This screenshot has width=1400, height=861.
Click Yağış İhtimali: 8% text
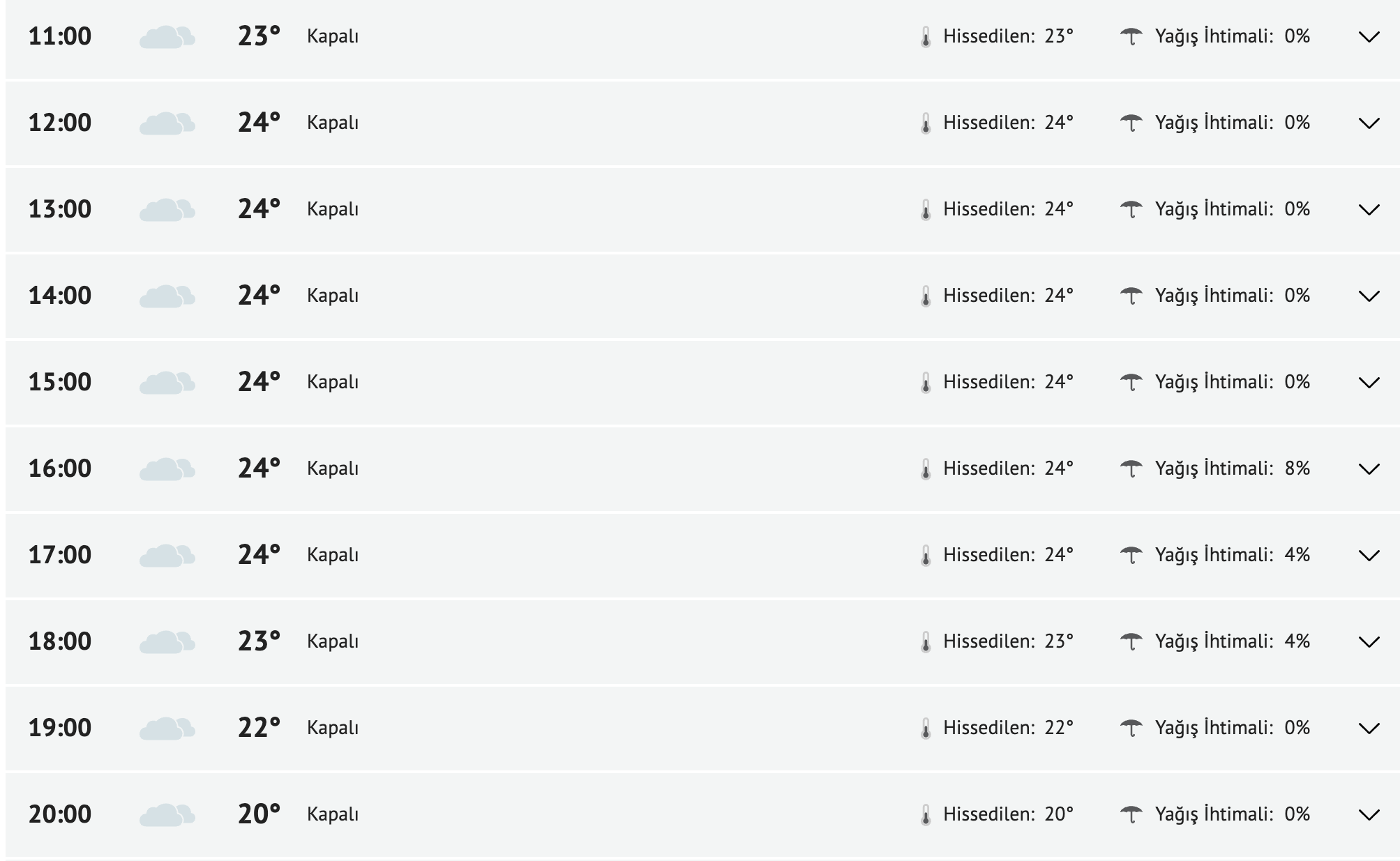click(x=1232, y=468)
